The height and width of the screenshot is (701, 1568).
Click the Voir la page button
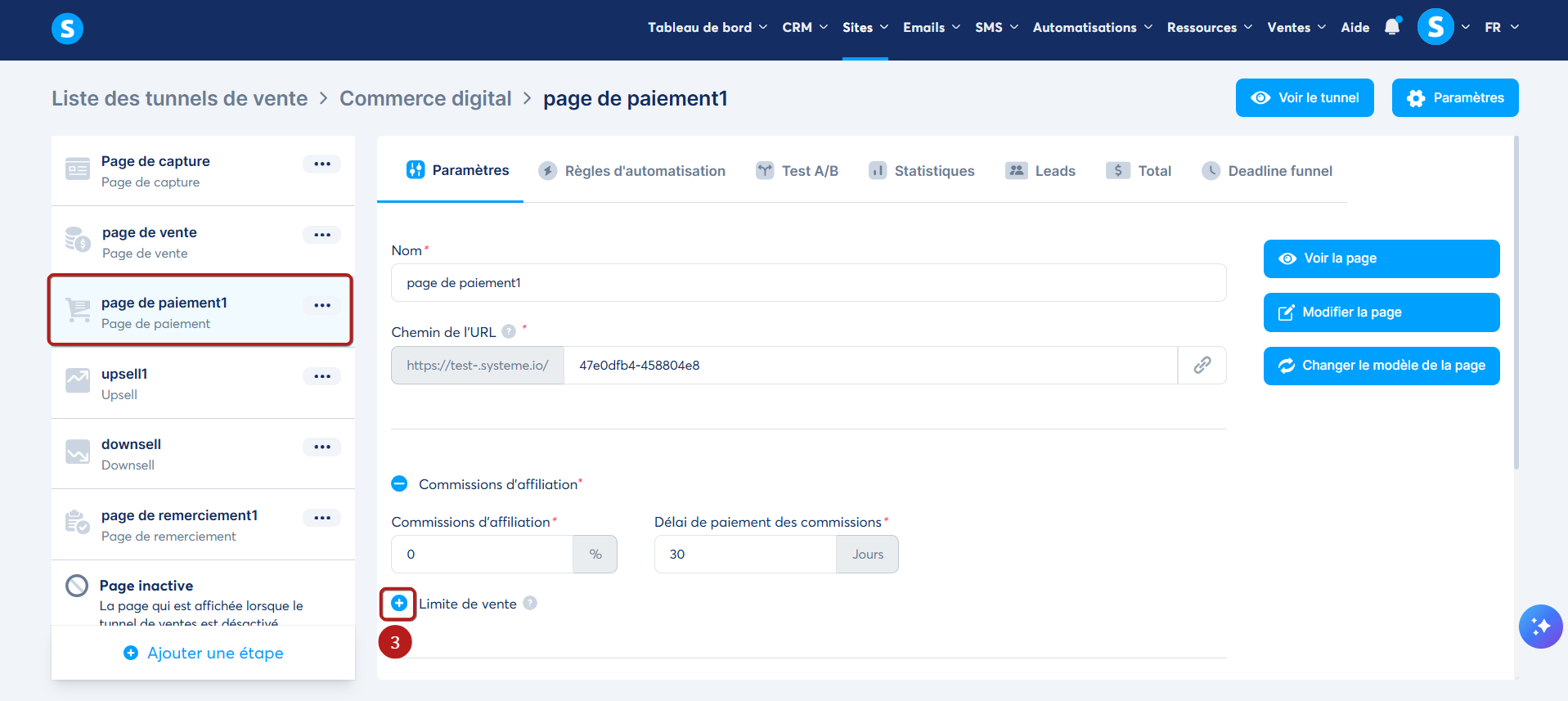click(x=1382, y=258)
